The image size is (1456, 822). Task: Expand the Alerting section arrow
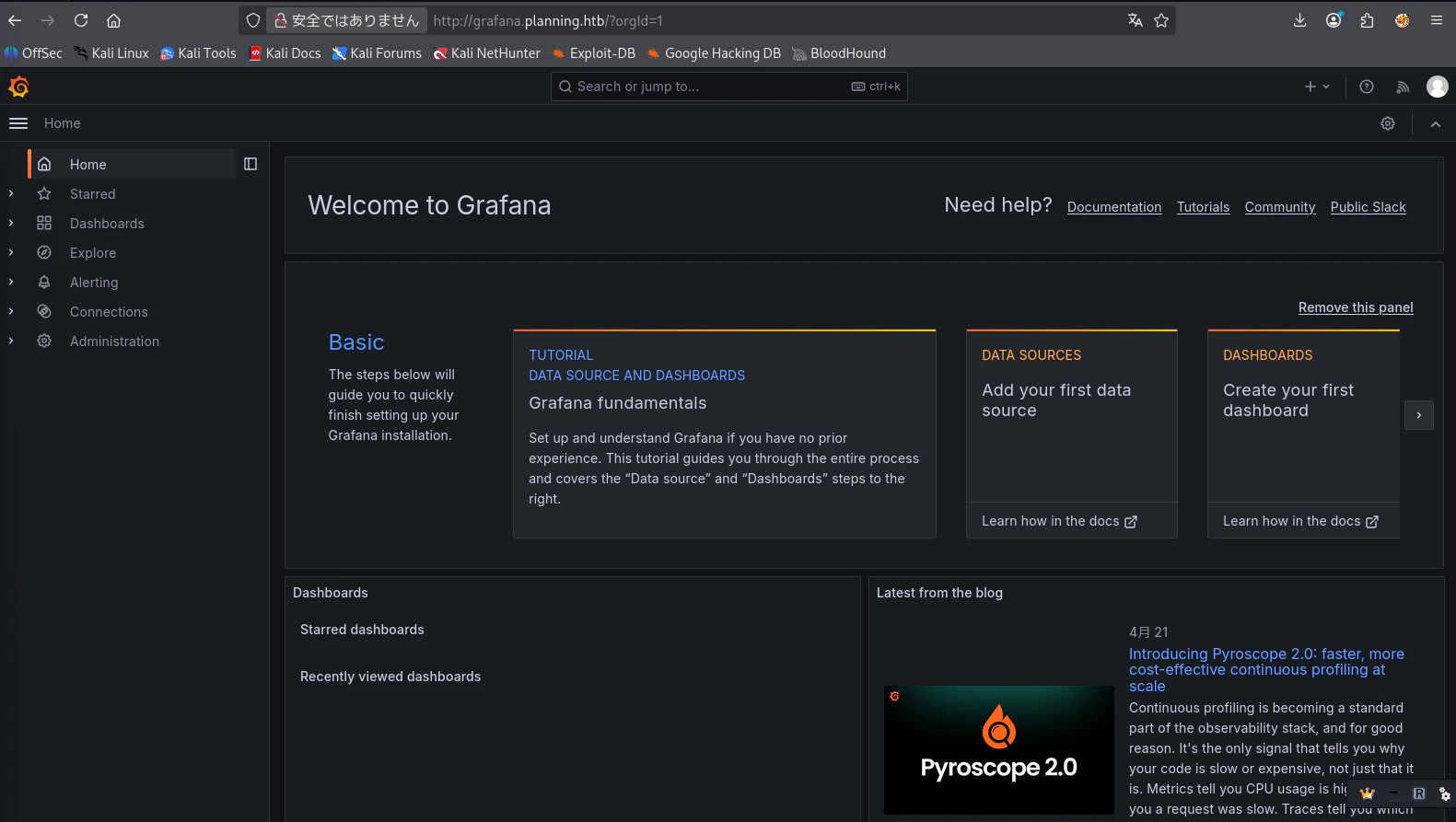pyautogui.click(x=11, y=282)
